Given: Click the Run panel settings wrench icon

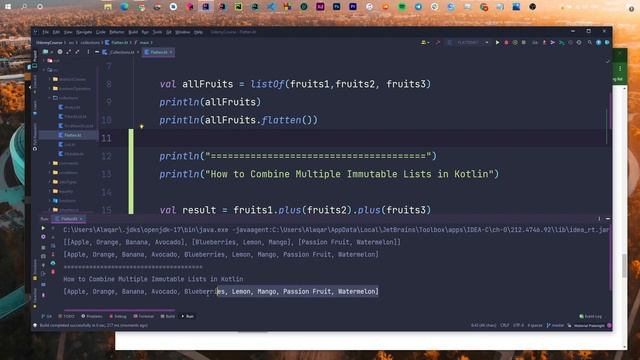Looking at the screenshot, I should (43, 237).
